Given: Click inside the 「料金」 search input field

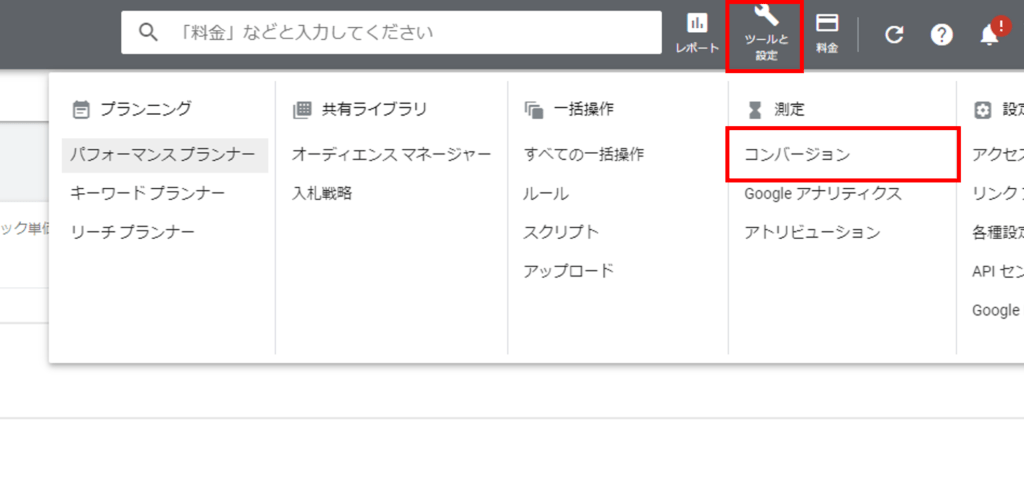Looking at the screenshot, I should 391,32.
